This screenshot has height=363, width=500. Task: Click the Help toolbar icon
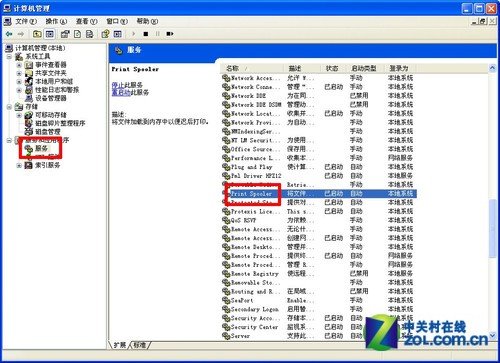[x=105, y=34]
